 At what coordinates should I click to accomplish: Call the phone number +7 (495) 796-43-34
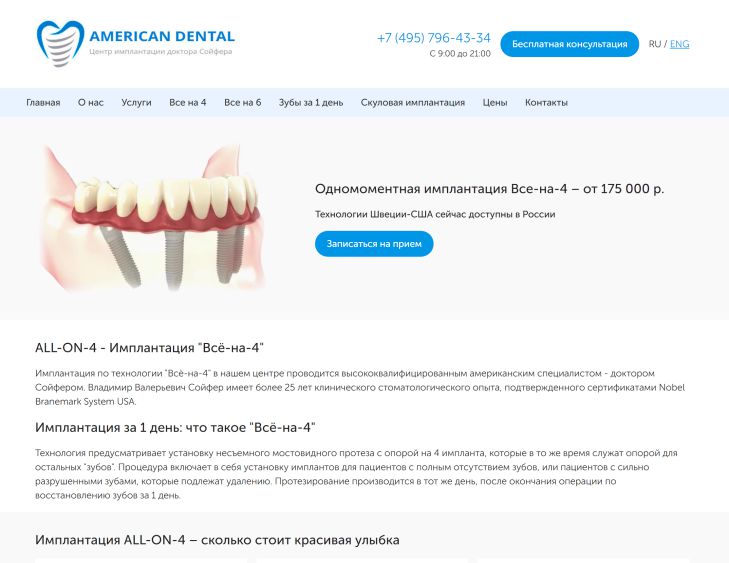tap(433, 38)
